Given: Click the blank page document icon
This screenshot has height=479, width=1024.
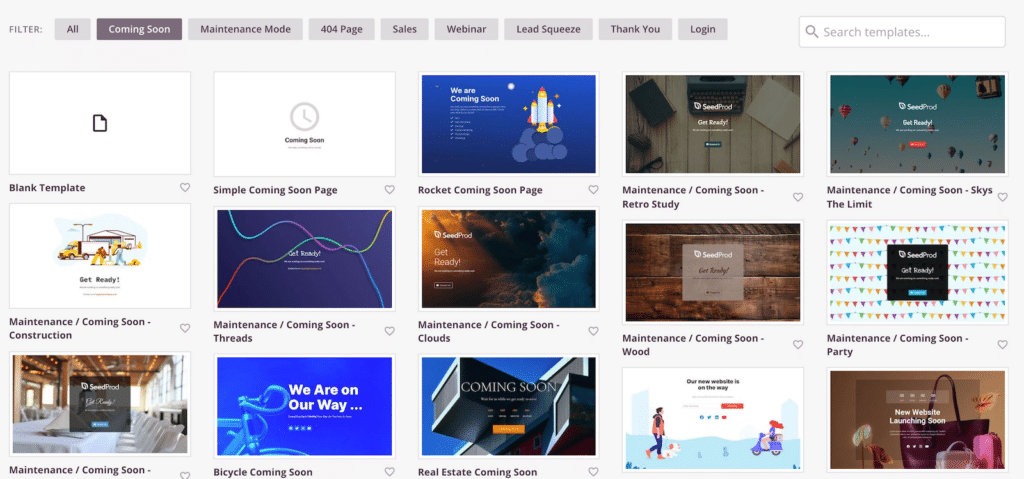Looking at the screenshot, I should coord(99,123).
